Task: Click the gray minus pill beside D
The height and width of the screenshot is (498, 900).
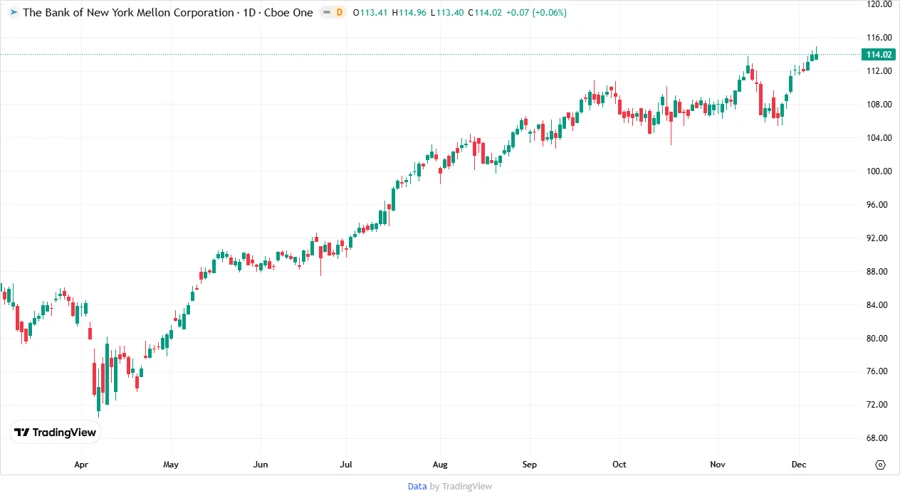Action: pos(327,12)
